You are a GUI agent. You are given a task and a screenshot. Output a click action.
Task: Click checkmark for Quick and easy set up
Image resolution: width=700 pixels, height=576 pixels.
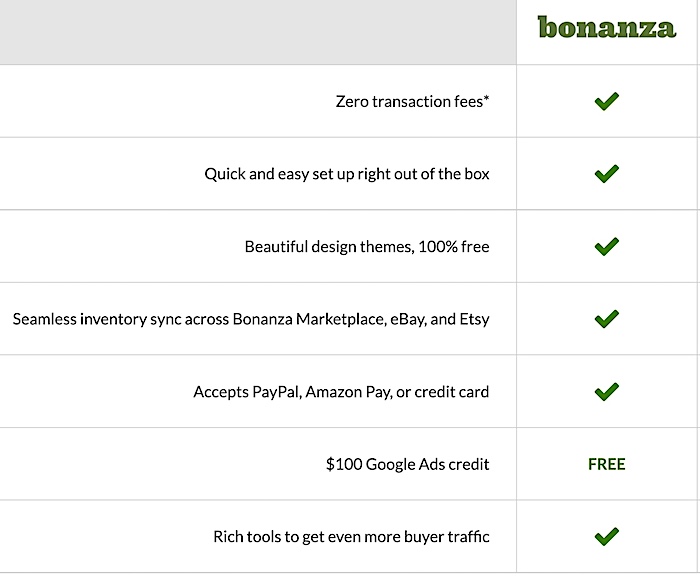click(607, 174)
